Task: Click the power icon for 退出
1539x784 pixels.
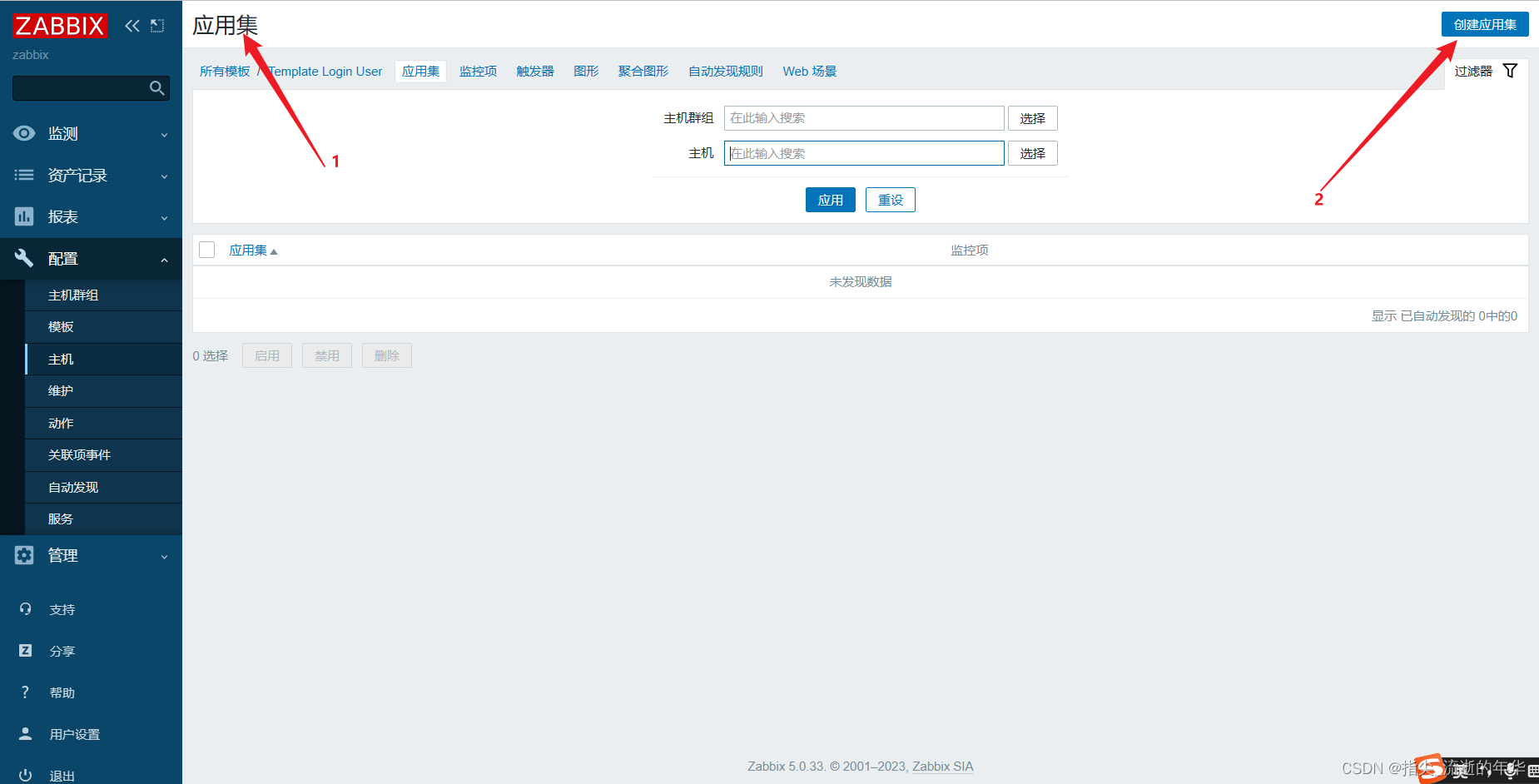Action: pyautogui.click(x=25, y=775)
